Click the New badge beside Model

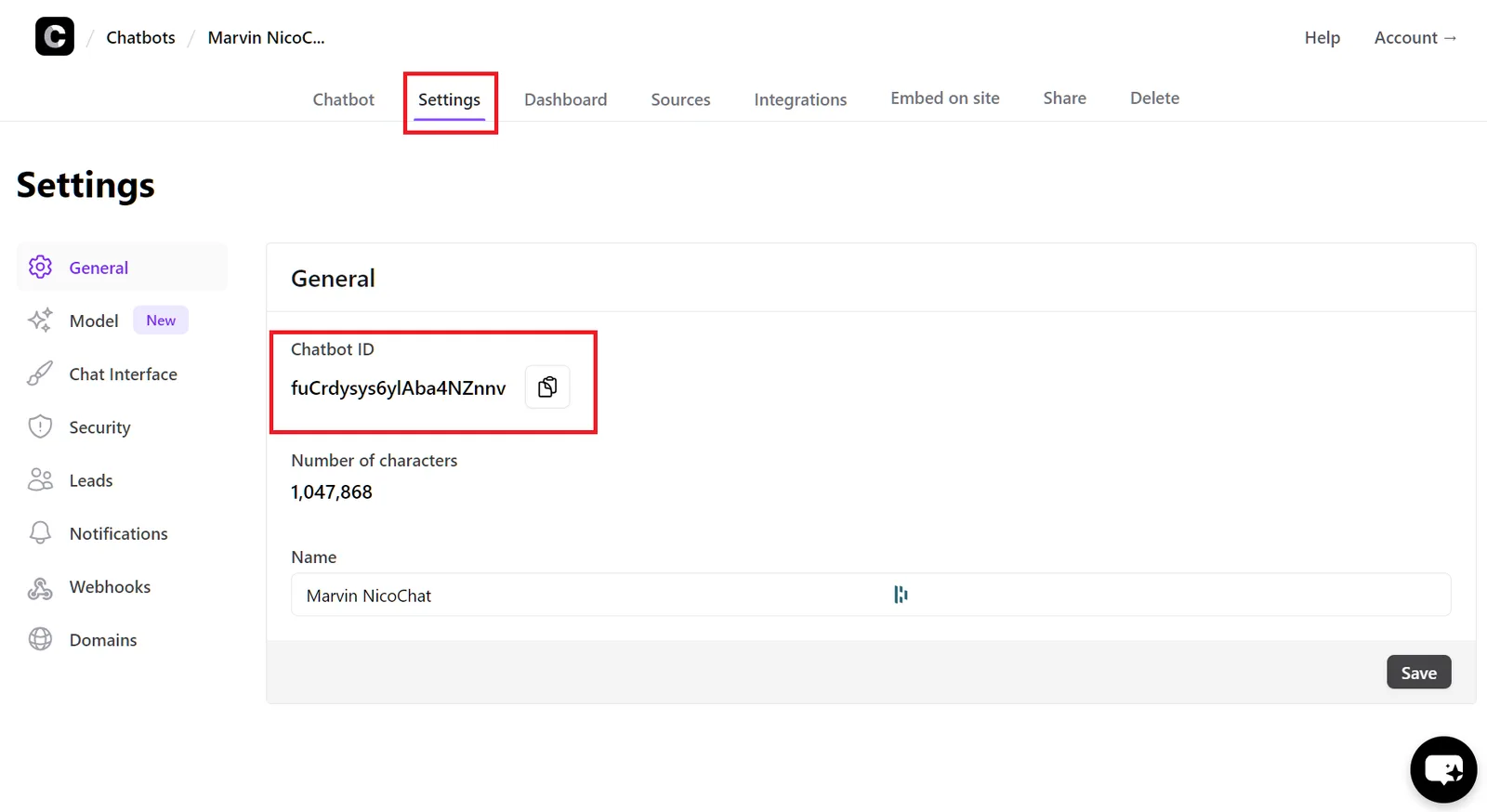[x=161, y=321]
